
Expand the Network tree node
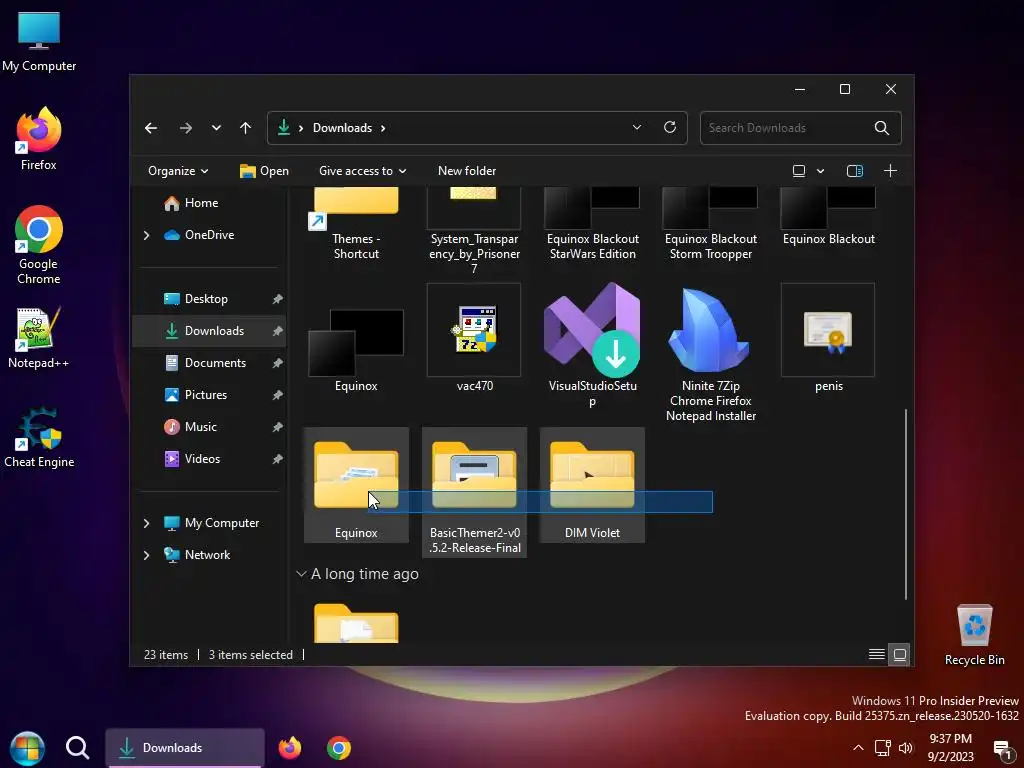pyautogui.click(x=146, y=555)
